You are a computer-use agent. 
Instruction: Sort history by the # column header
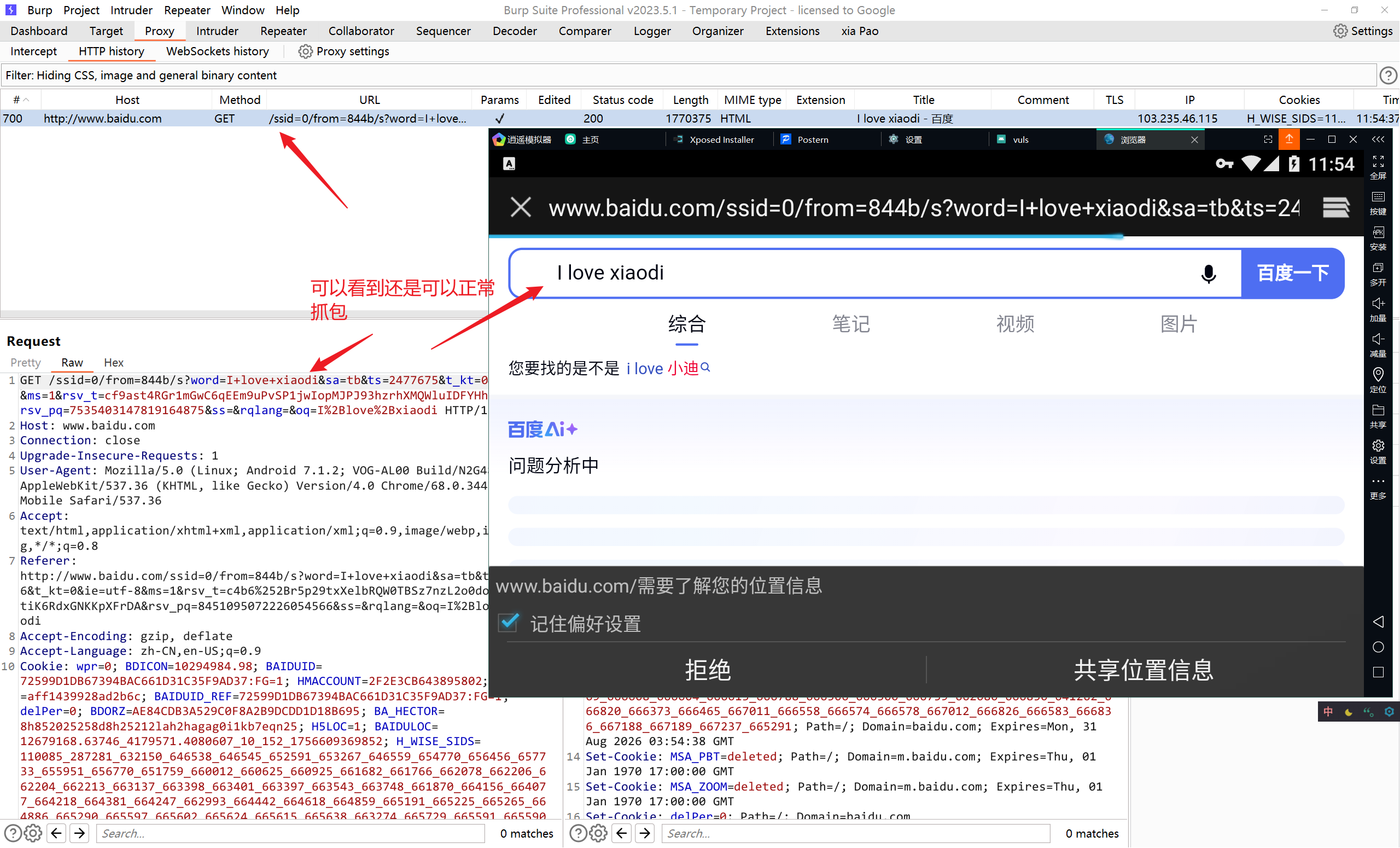pyautogui.click(x=17, y=100)
